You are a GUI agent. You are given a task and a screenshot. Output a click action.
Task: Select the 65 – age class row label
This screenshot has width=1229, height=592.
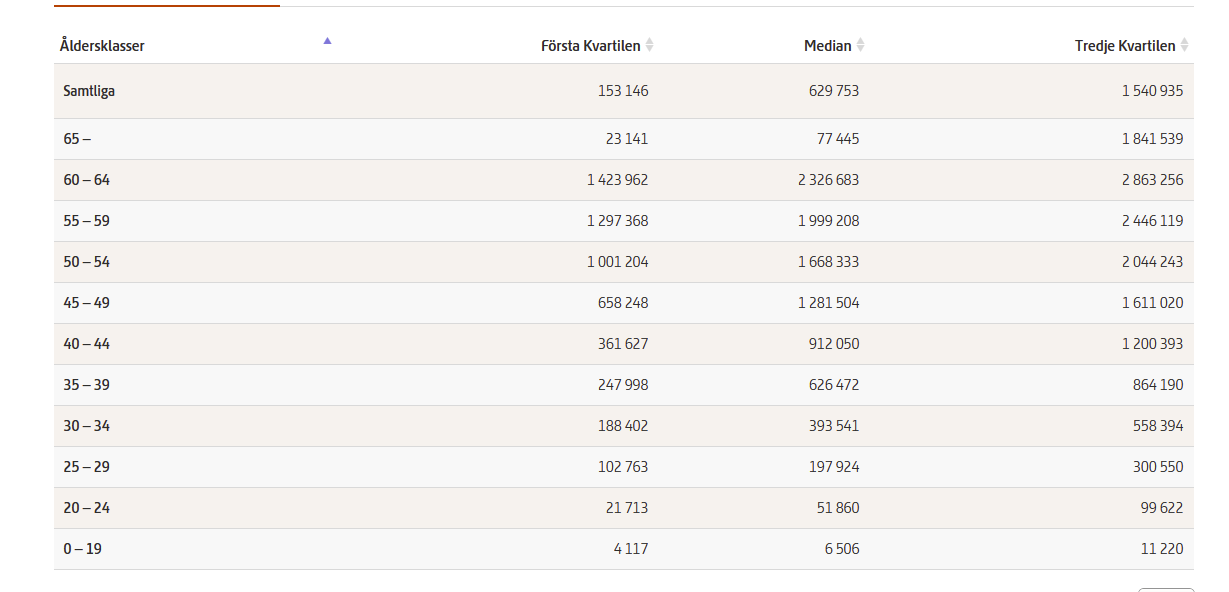click(76, 139)
